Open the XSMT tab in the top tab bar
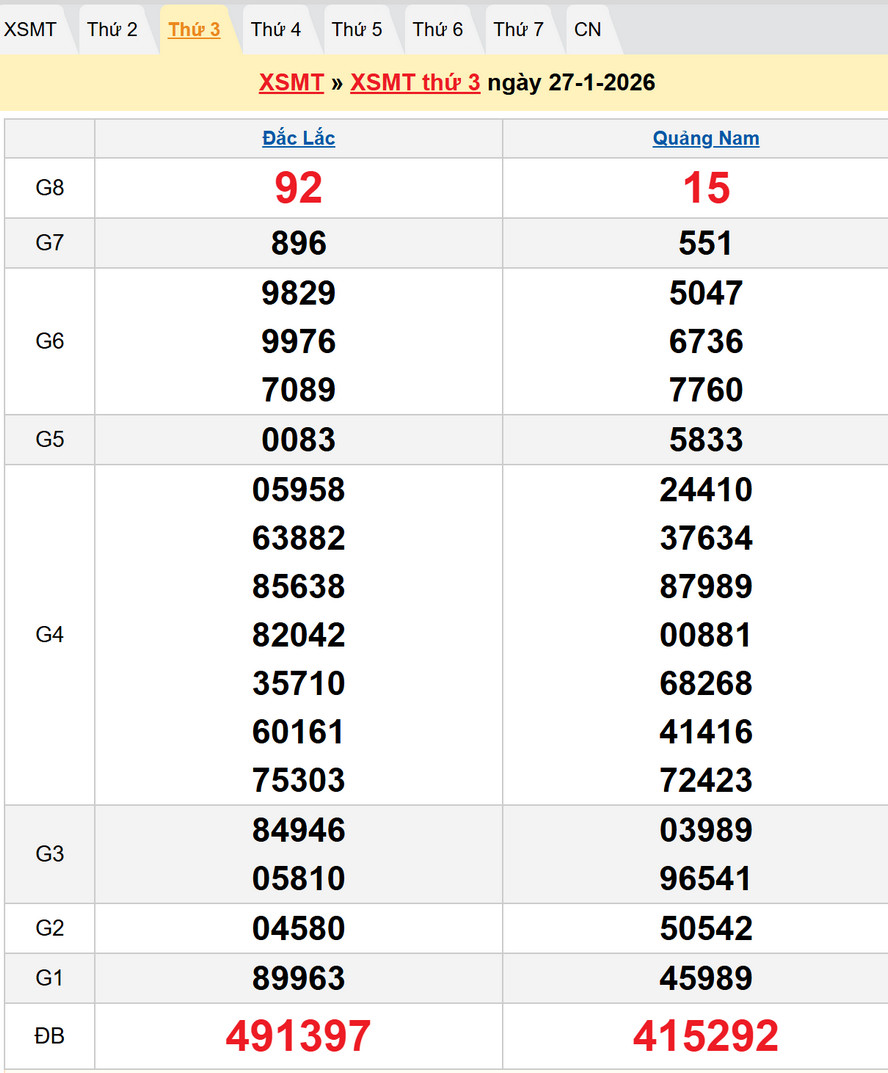This screenshot has height=1073, width=888. click(x=30, y=30)
